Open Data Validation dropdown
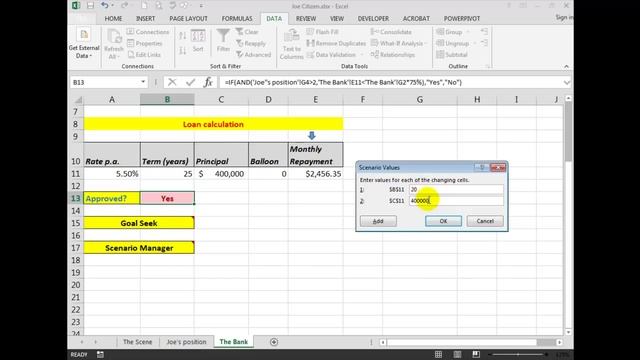The image size is (640, 360). point(335,55)
